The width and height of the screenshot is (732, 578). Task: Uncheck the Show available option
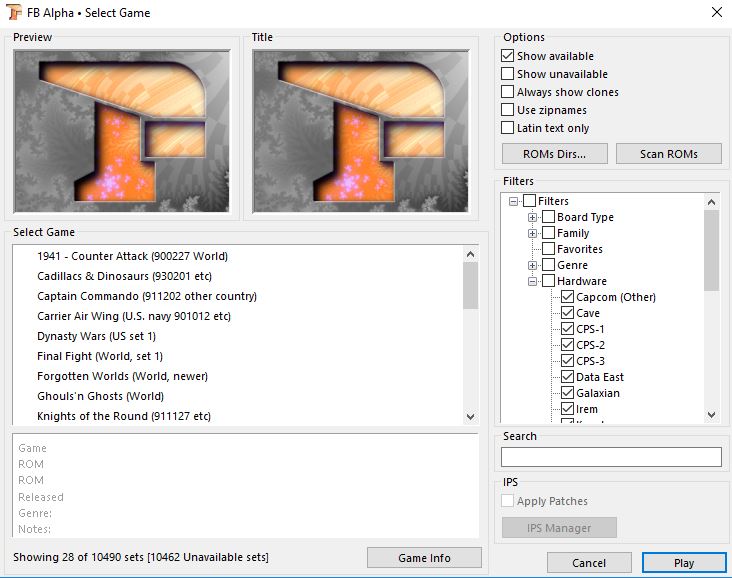coord(507,56)
